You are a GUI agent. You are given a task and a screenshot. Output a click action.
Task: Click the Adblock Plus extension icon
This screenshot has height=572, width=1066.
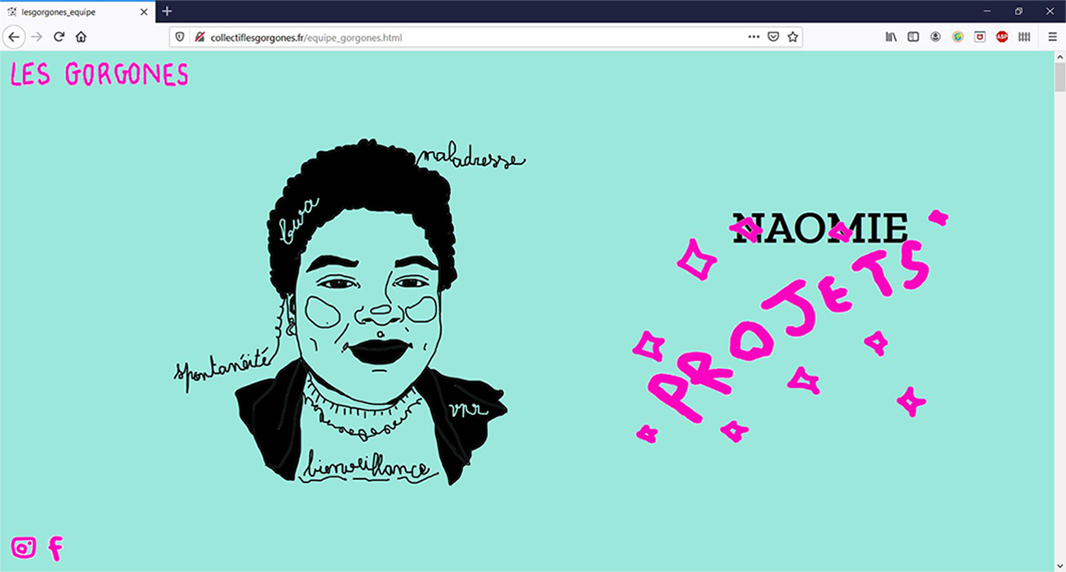pos(1002,37)
